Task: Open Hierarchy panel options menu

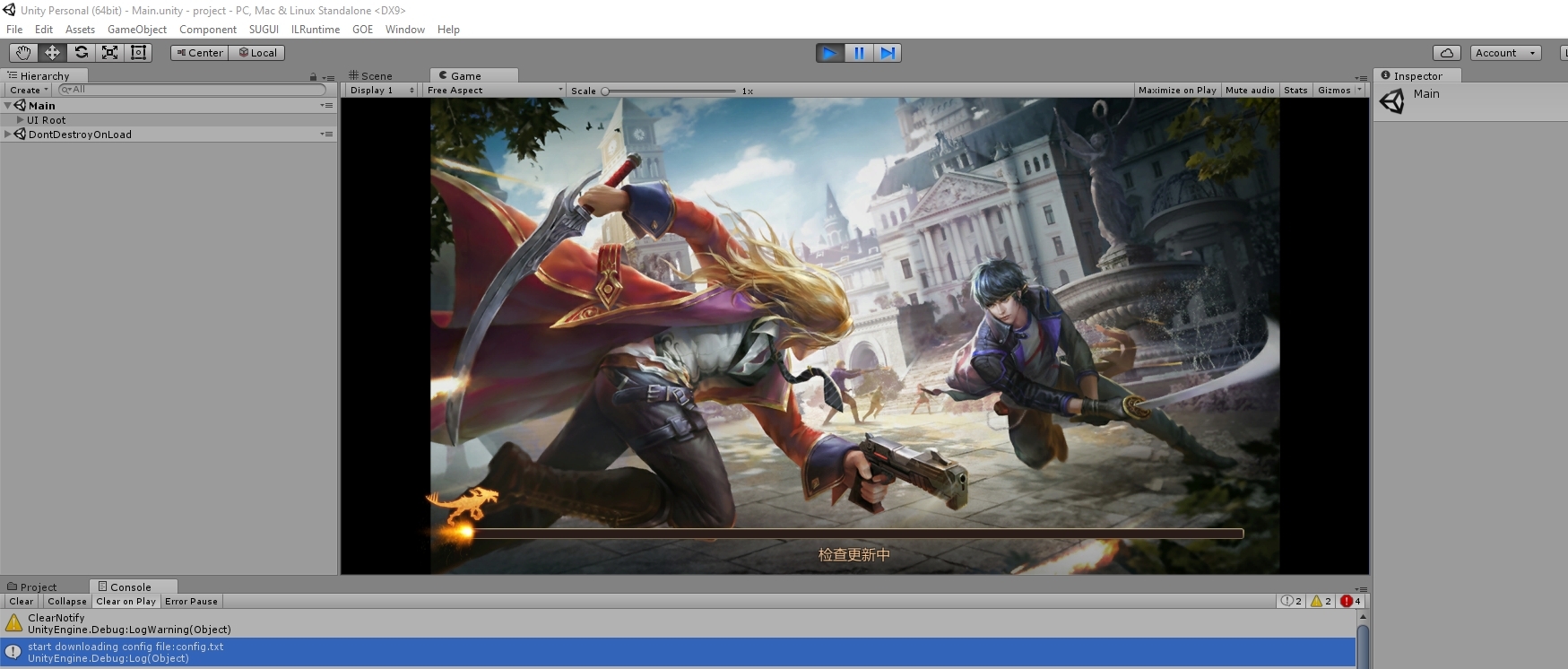Action: coord(328,77)
